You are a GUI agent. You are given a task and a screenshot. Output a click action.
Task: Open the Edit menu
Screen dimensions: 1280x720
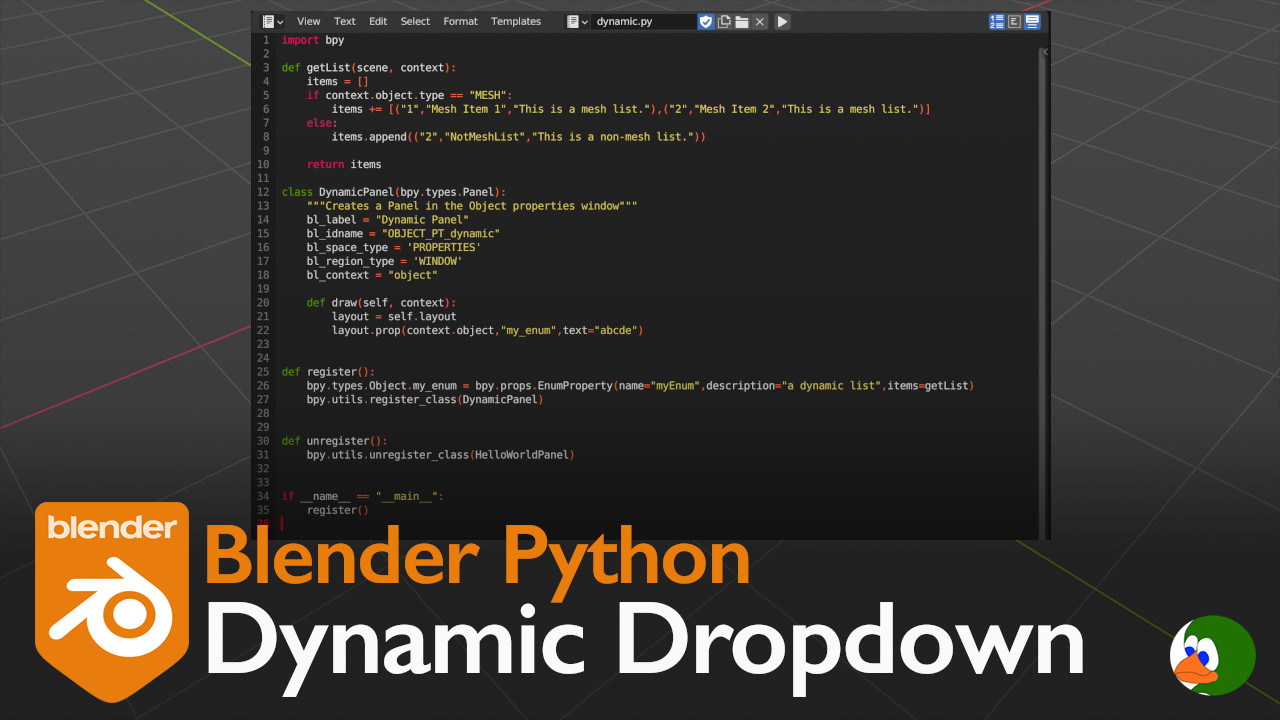[x=378, y=21]
